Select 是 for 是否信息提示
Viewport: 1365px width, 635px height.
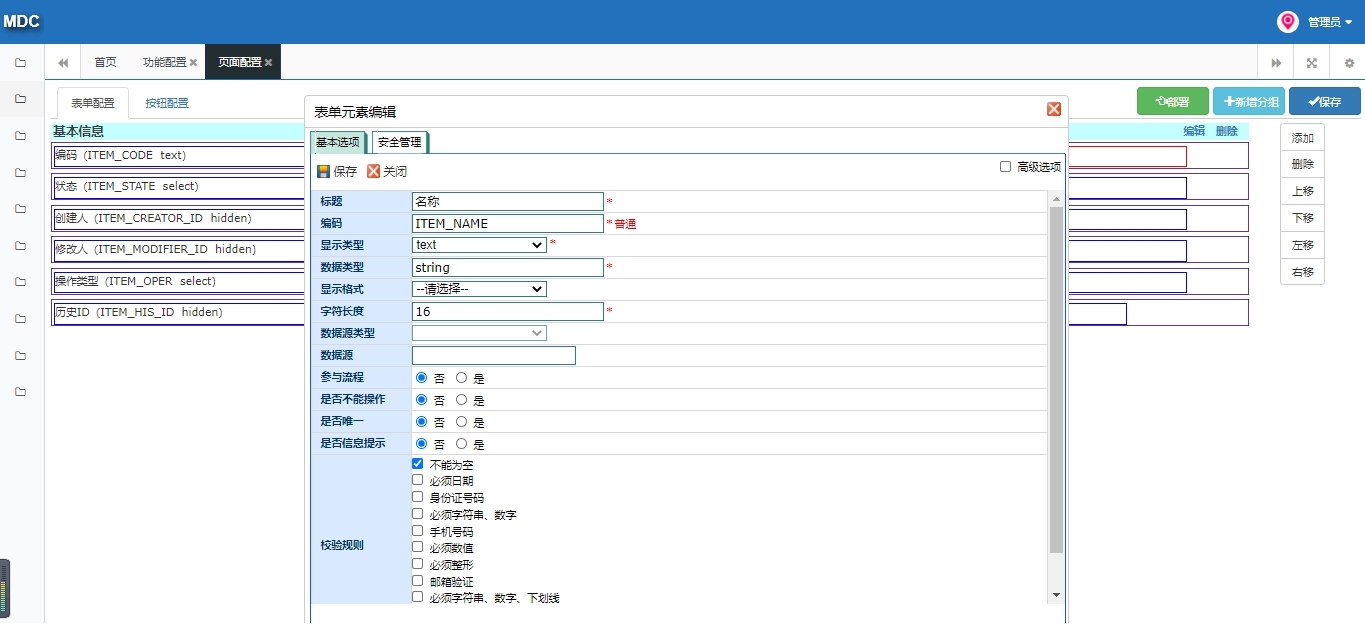click(461, 444)
